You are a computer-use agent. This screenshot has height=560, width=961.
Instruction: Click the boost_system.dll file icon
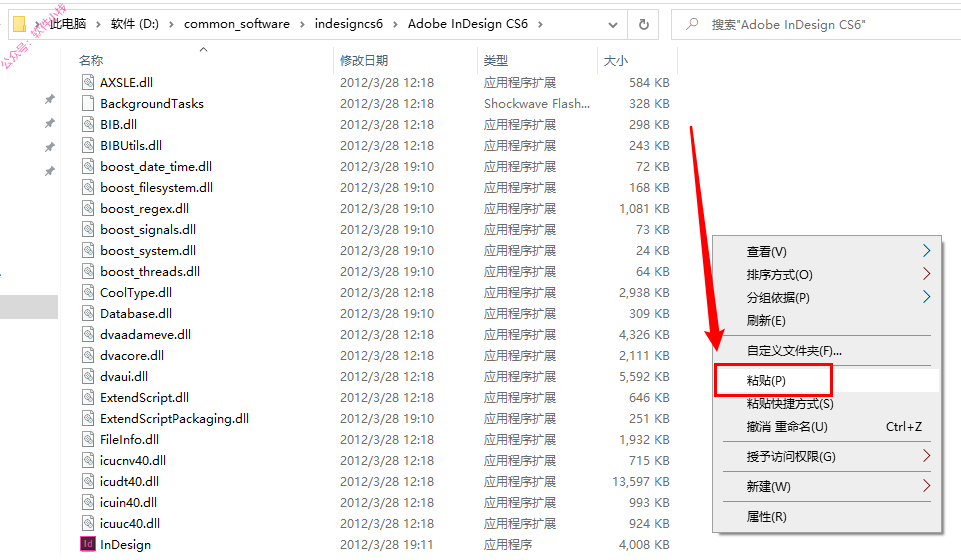point(88,250)
